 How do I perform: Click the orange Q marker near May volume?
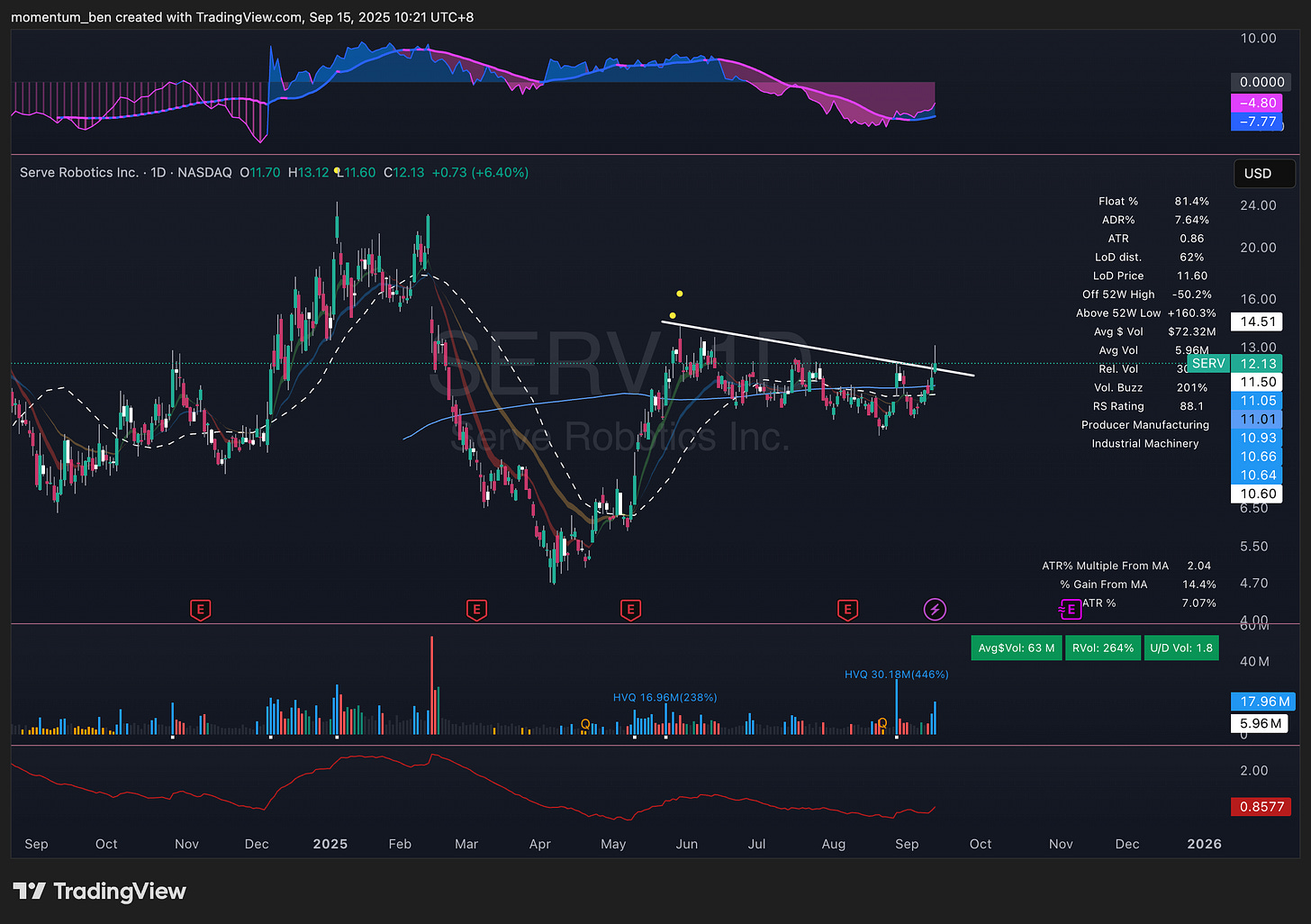click(x=585, y=723)
